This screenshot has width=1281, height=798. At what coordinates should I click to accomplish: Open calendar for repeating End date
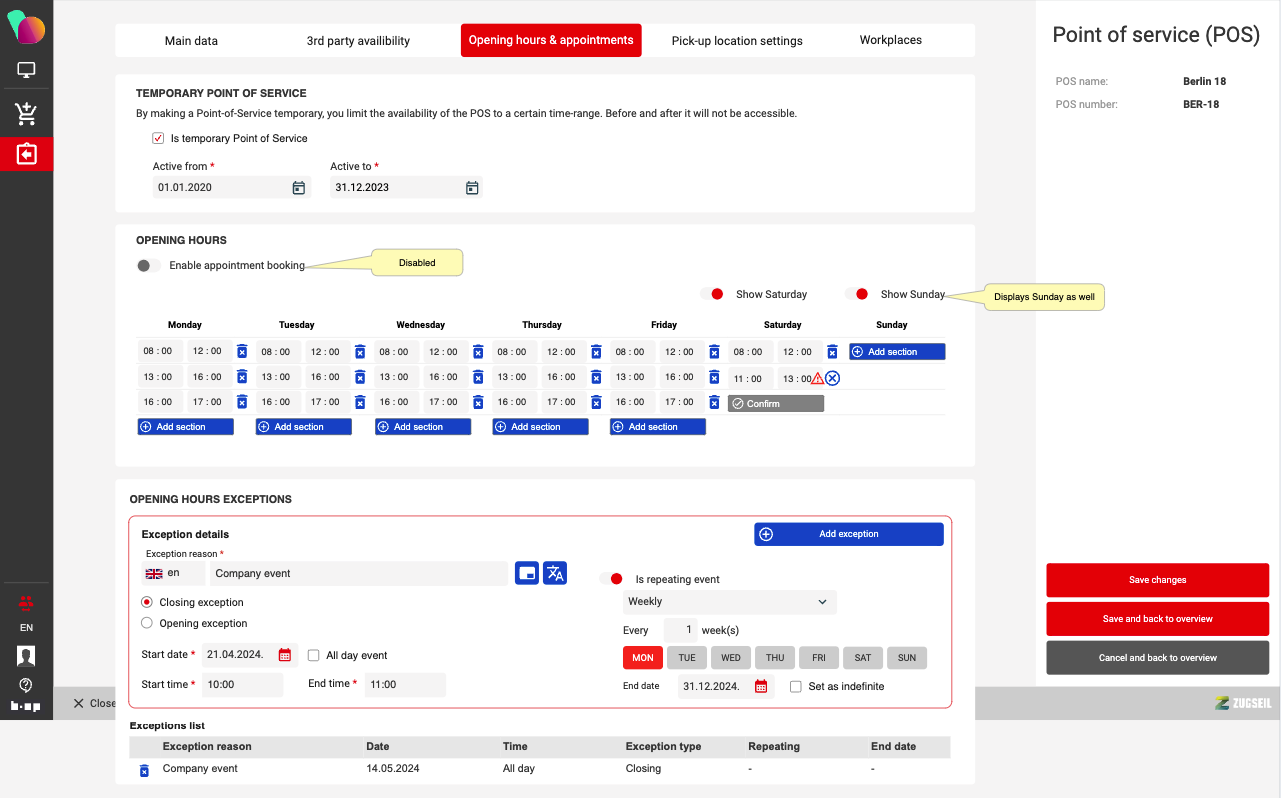(x=761, y=686)
